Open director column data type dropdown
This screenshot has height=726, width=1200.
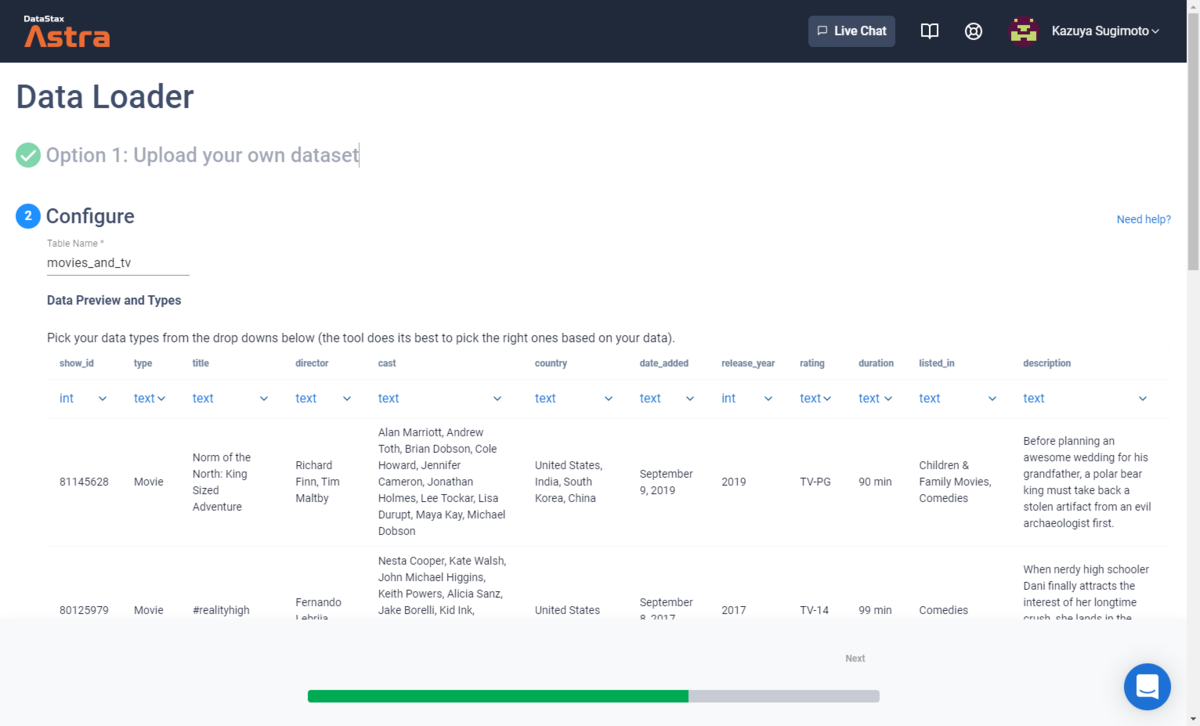tap(323, 398)
